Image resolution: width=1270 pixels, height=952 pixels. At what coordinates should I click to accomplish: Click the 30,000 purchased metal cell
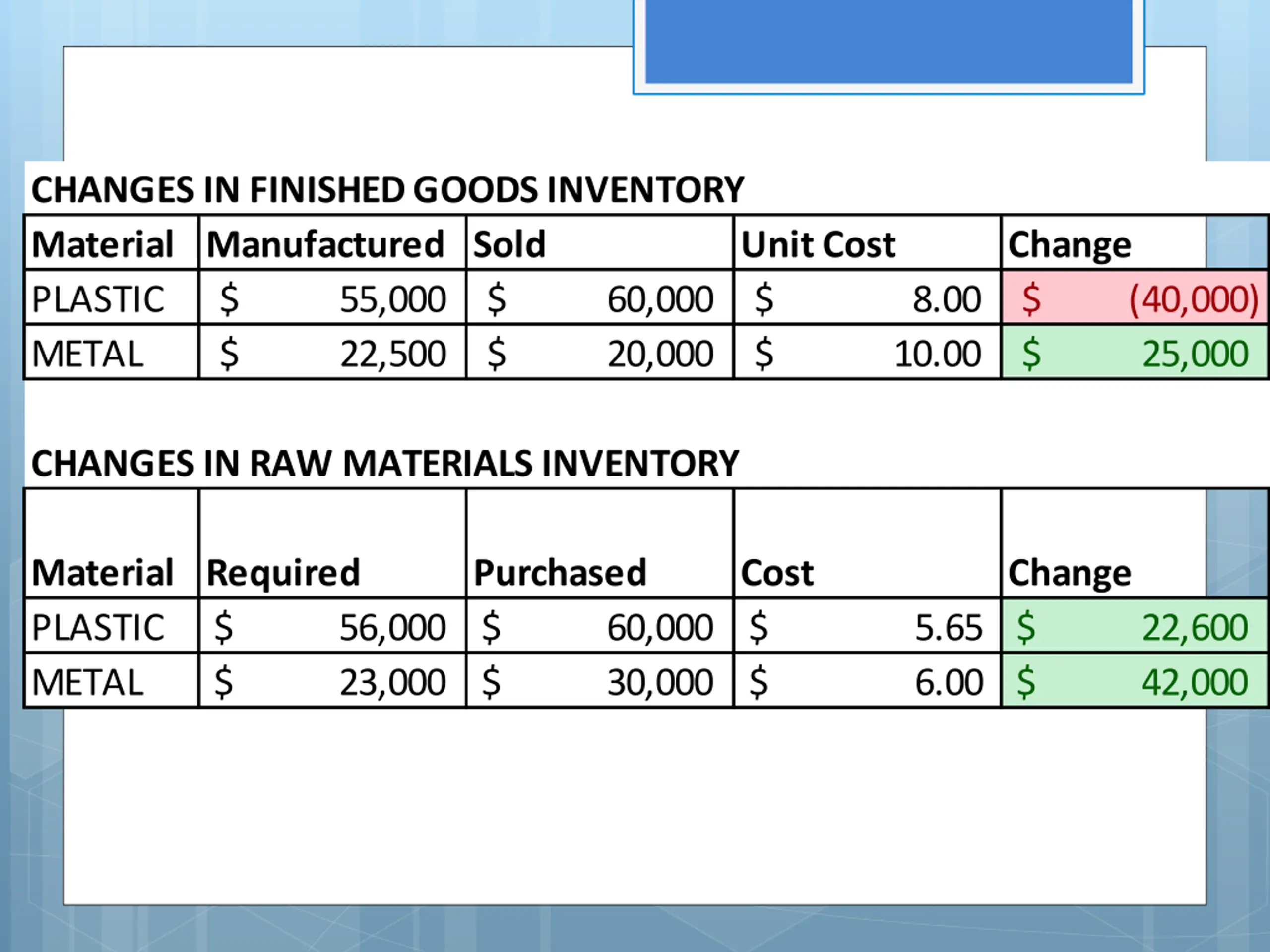pyautogui.click(x=600, y=681)
